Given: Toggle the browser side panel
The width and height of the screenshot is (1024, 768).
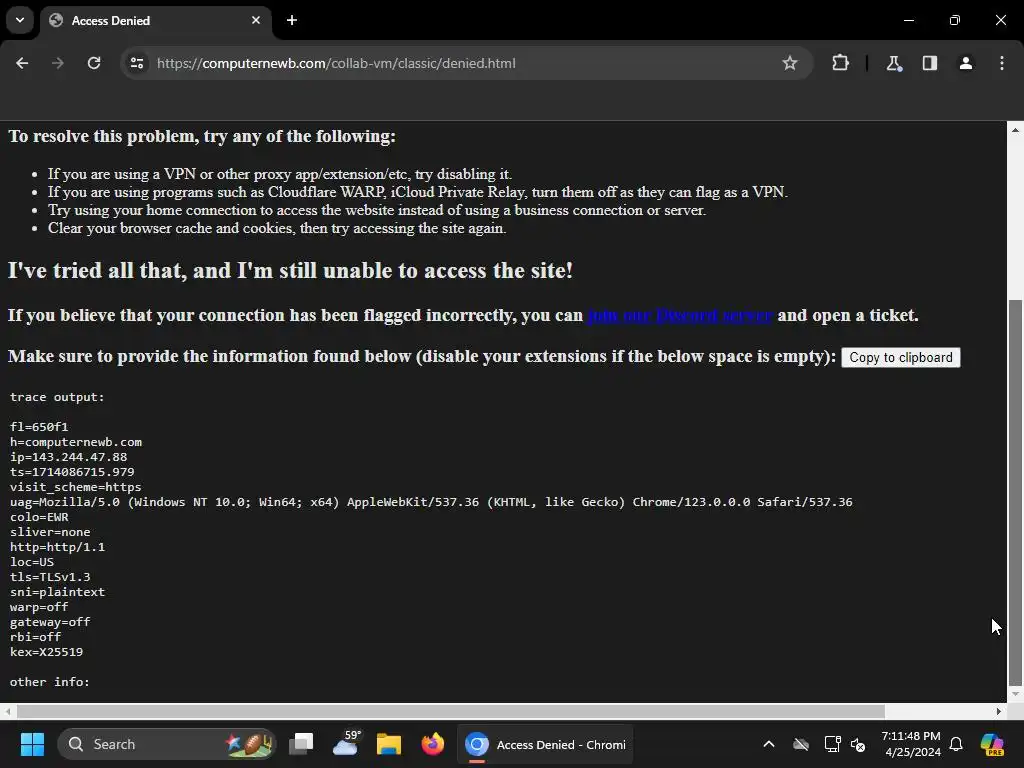Looking at the screenshot, I should pos(929,63).
